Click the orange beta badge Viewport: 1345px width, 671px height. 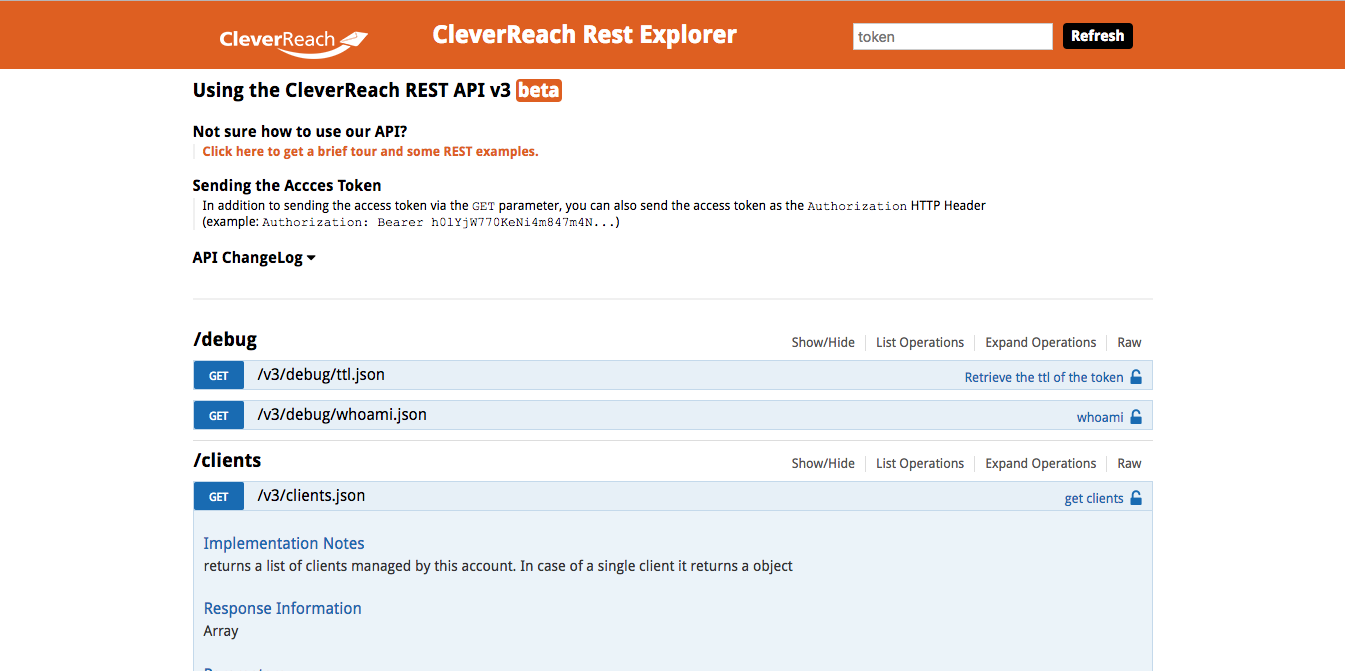pos(539,91)
